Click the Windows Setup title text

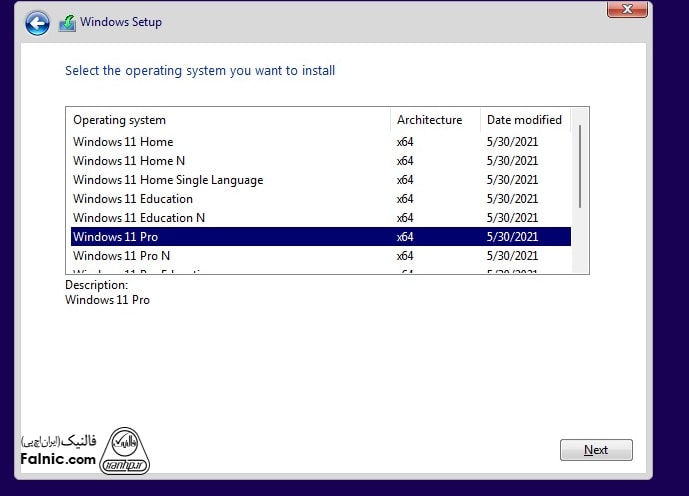(120, 22)
